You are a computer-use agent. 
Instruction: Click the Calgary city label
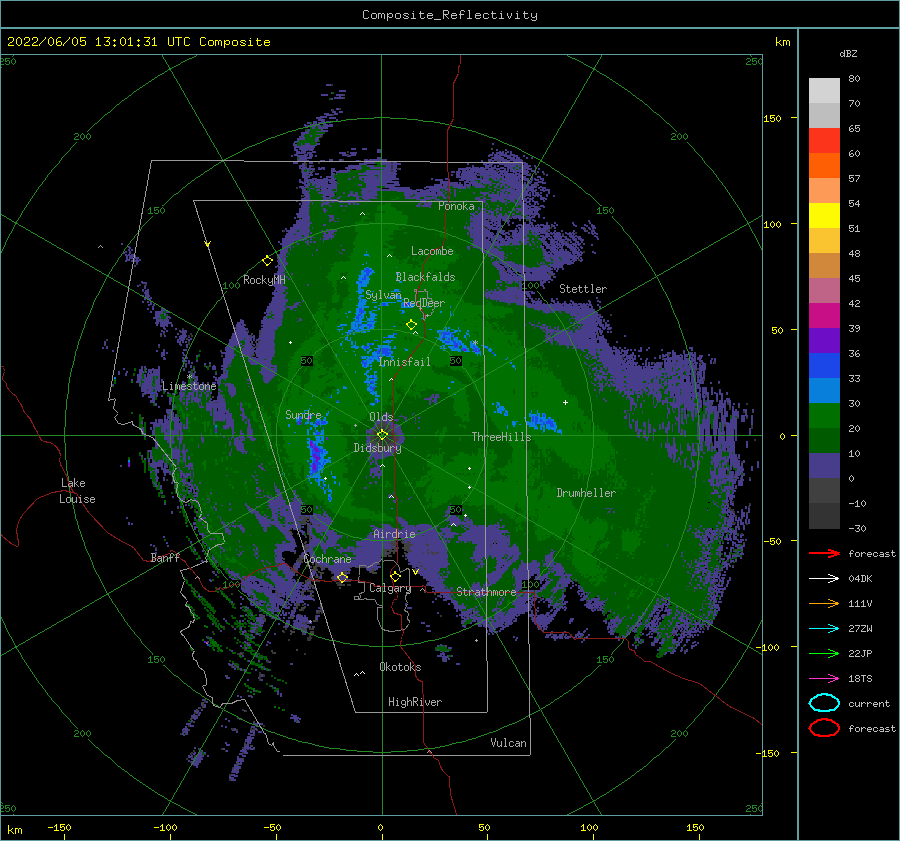pos(390,588)
